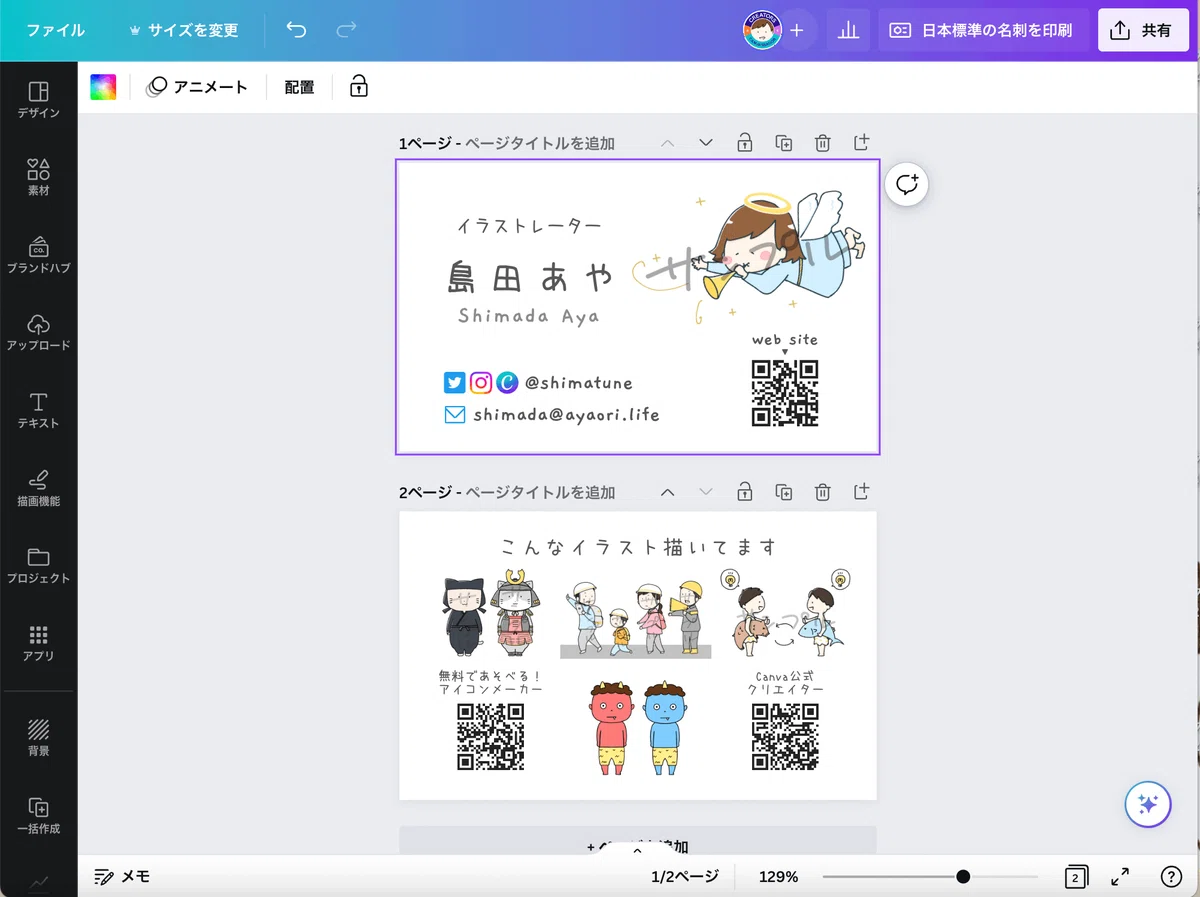This screenshot has width=1200, height=897.
Task: Click the アニメート animate button
Action: [197, 87]
